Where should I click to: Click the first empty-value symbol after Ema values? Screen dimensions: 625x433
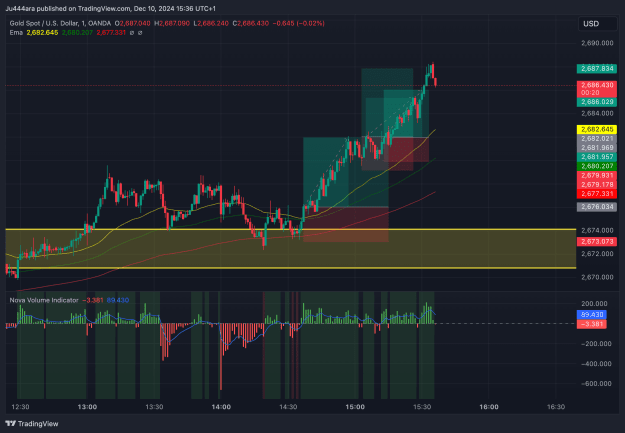point(132,33)
